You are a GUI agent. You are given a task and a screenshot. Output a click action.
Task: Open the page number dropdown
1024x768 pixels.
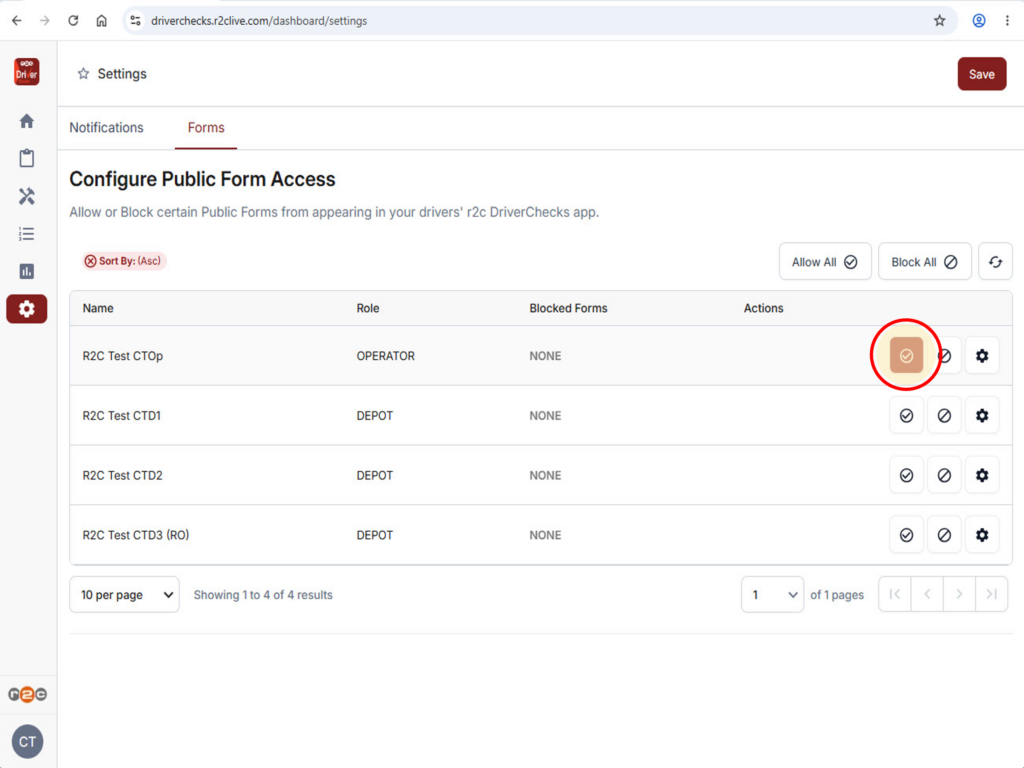pyautogui.click(x=773, y=594)
